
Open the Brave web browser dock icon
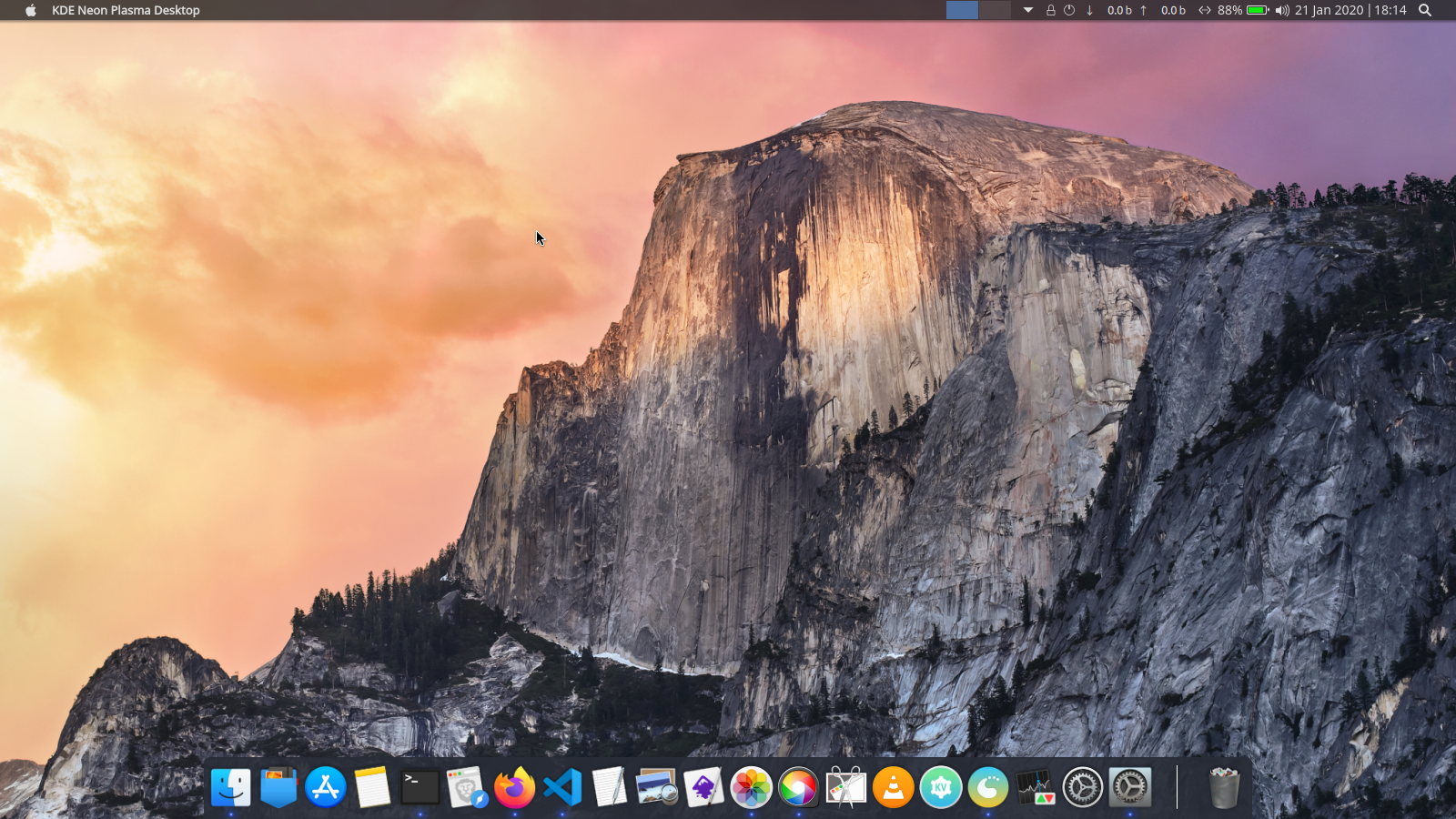468,787
